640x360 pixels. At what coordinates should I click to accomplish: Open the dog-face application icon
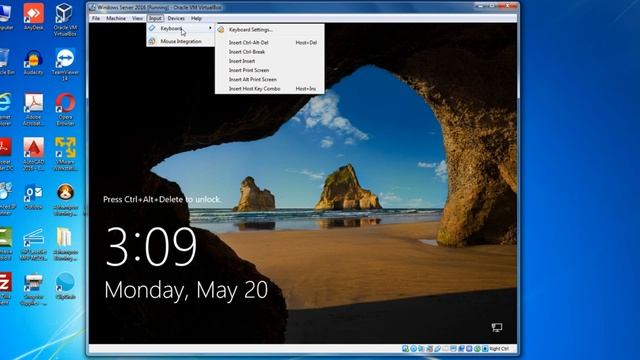65,200
